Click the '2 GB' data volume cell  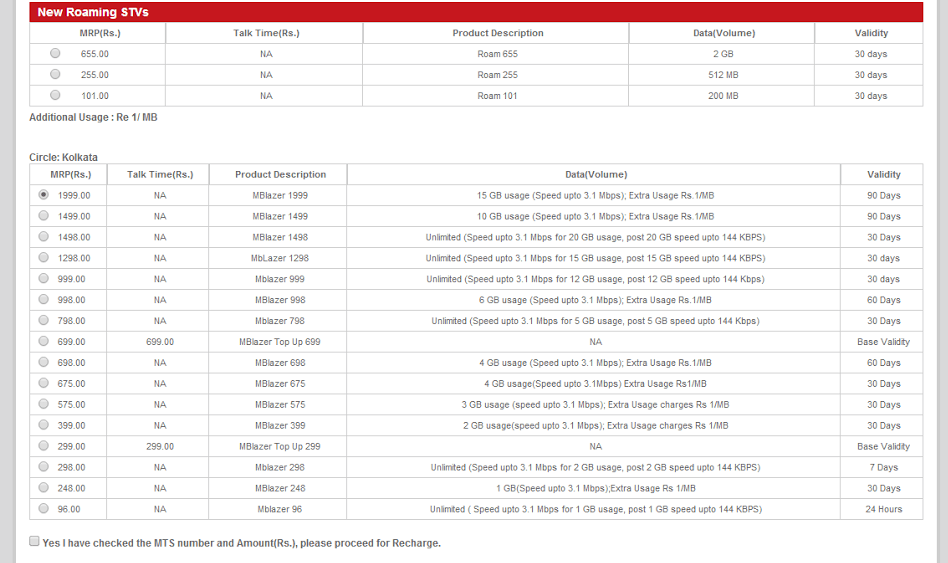coord(723,54)
